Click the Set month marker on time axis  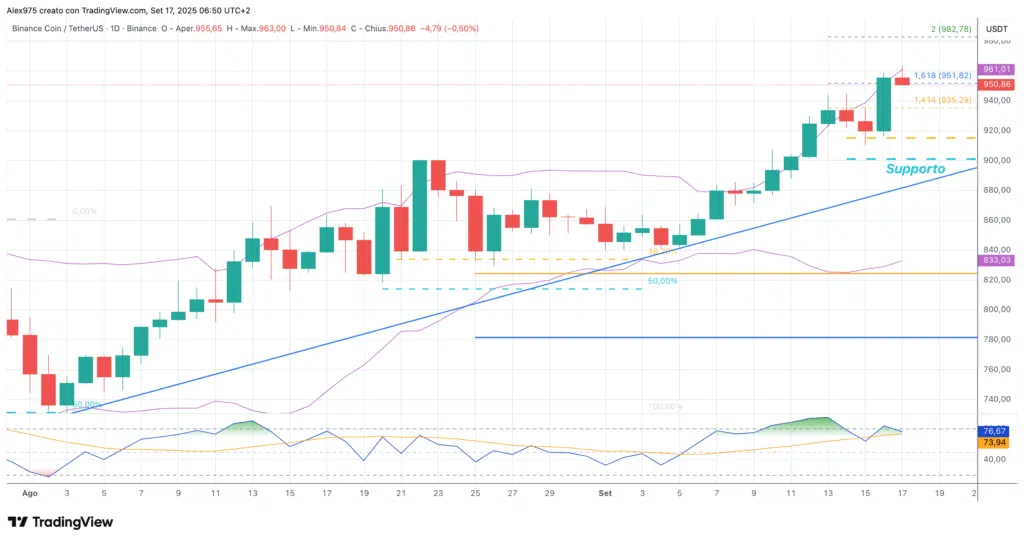click(605, 493)
